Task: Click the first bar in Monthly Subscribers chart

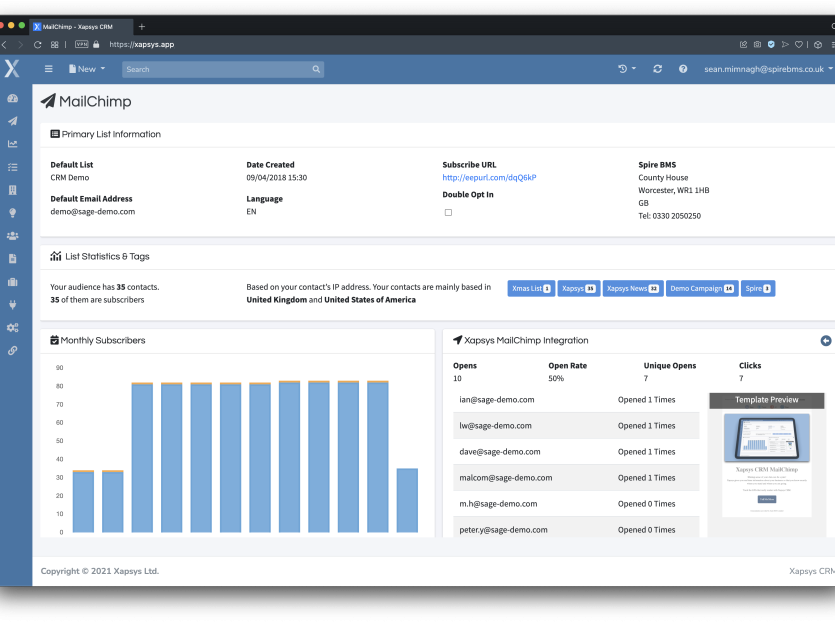Action: 83,501
